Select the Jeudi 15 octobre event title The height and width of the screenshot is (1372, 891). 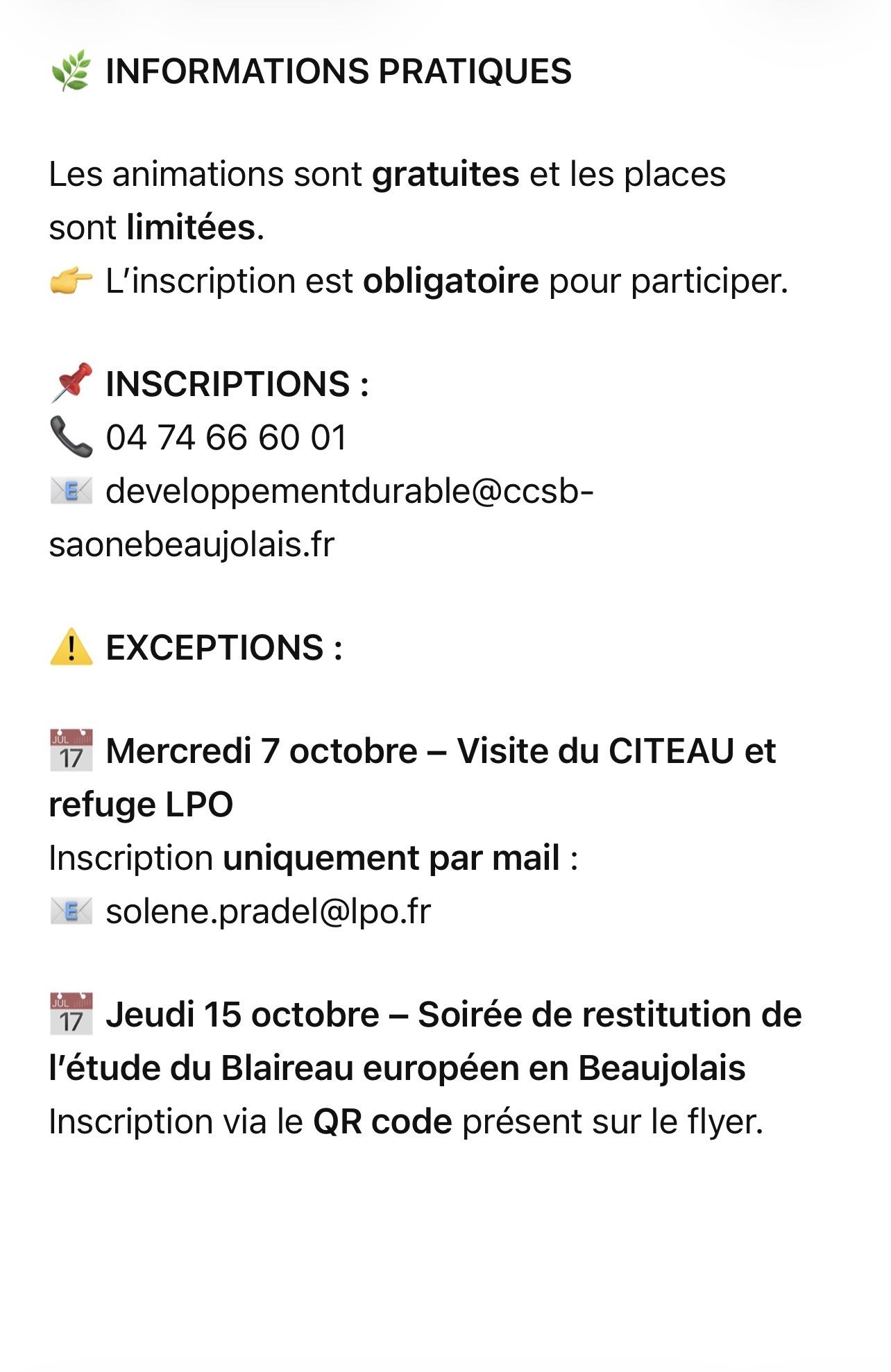425,1041
